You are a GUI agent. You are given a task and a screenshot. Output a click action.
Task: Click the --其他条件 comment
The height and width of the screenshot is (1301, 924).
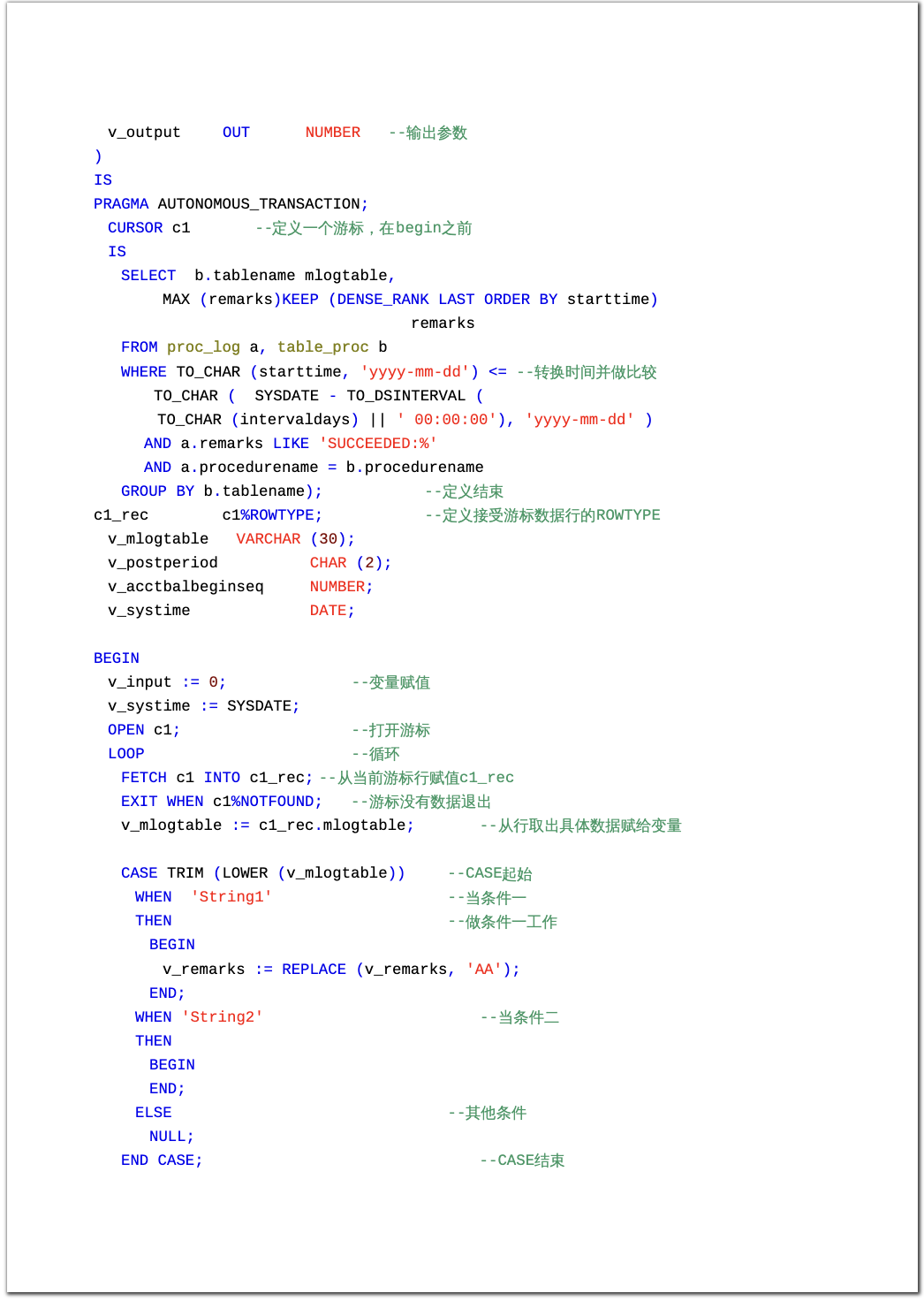(x=488, y=1113)
